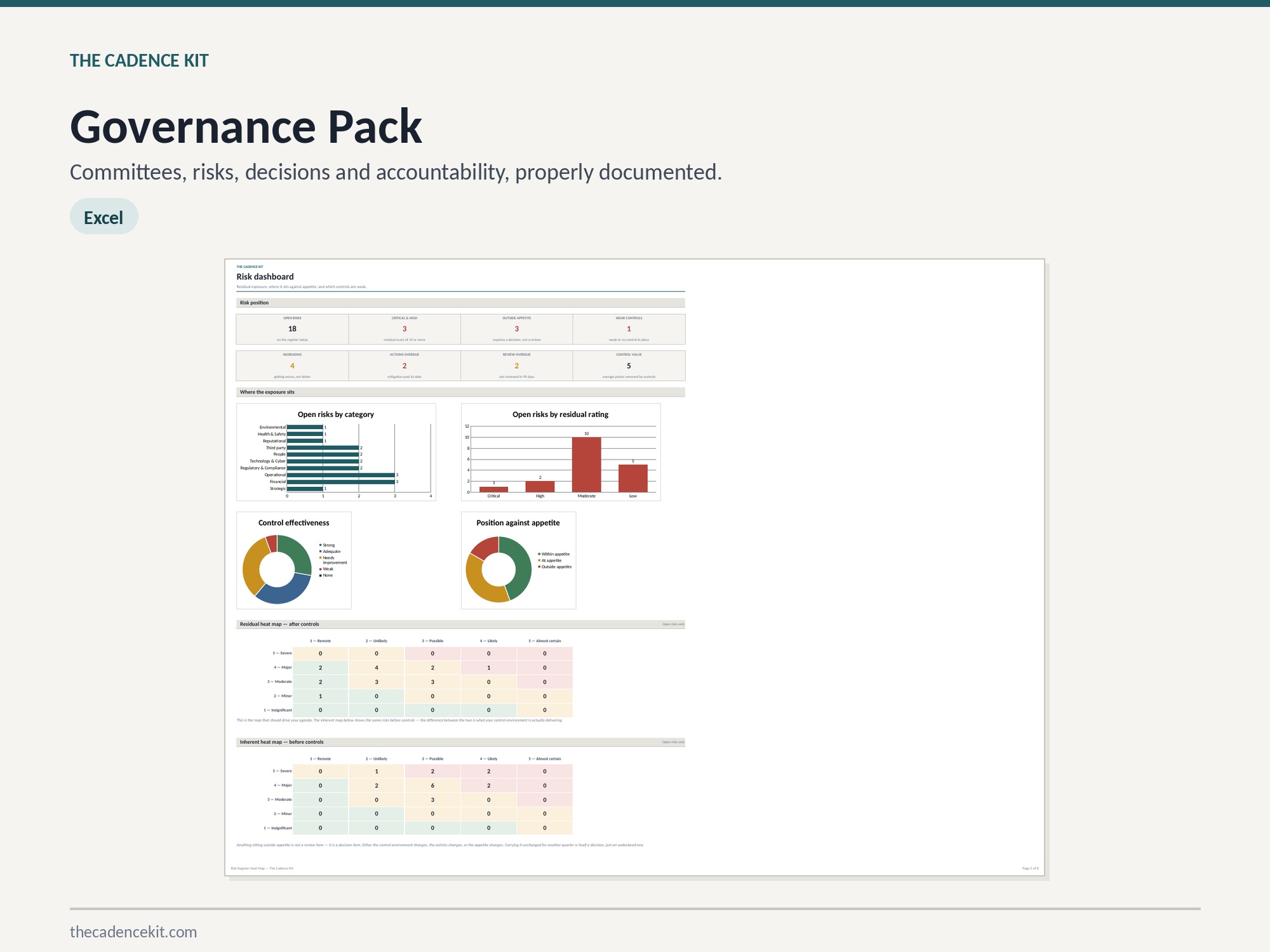Screen dimensions: 1270x952
Task: Click residual heat map Major-Unlikely cell showing 4
Action: coord(377,668)
